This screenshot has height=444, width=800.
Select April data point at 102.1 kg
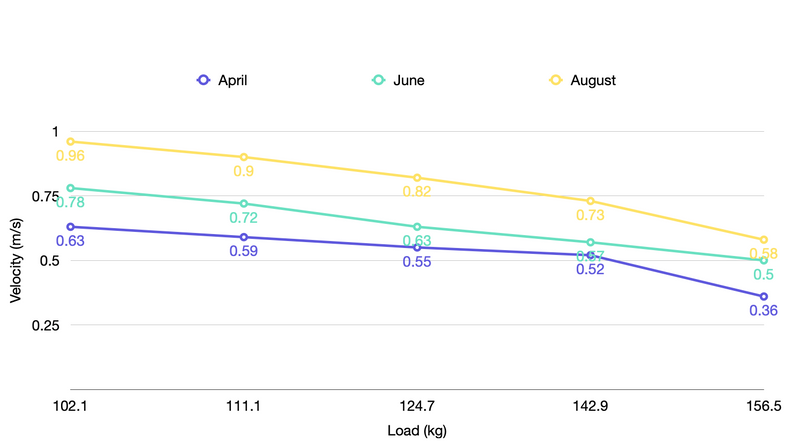70,227
